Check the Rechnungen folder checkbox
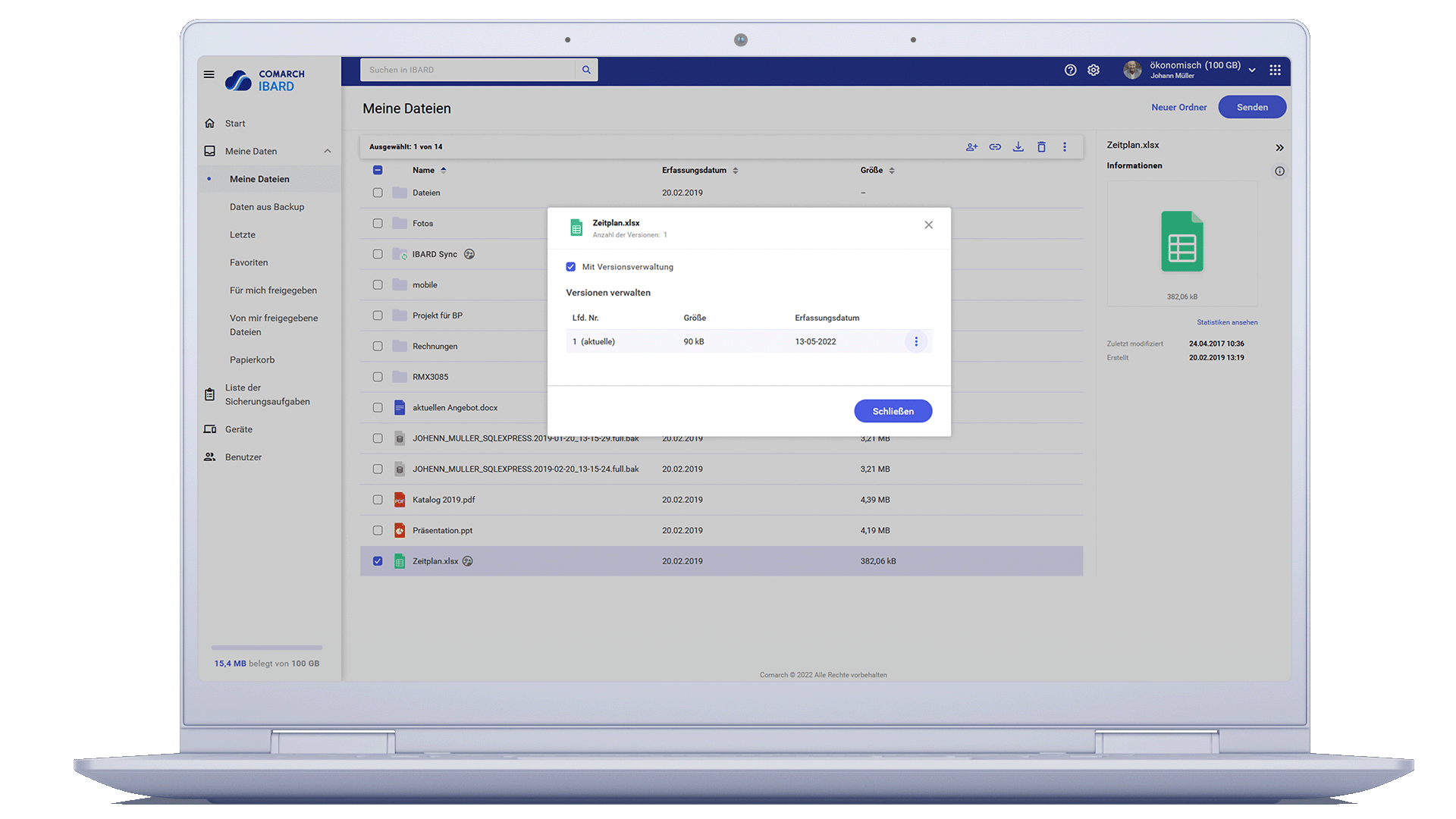Image resolution: width=1456 pixels, height=819 pixels. pyautogui.click(x=378, y=347)
